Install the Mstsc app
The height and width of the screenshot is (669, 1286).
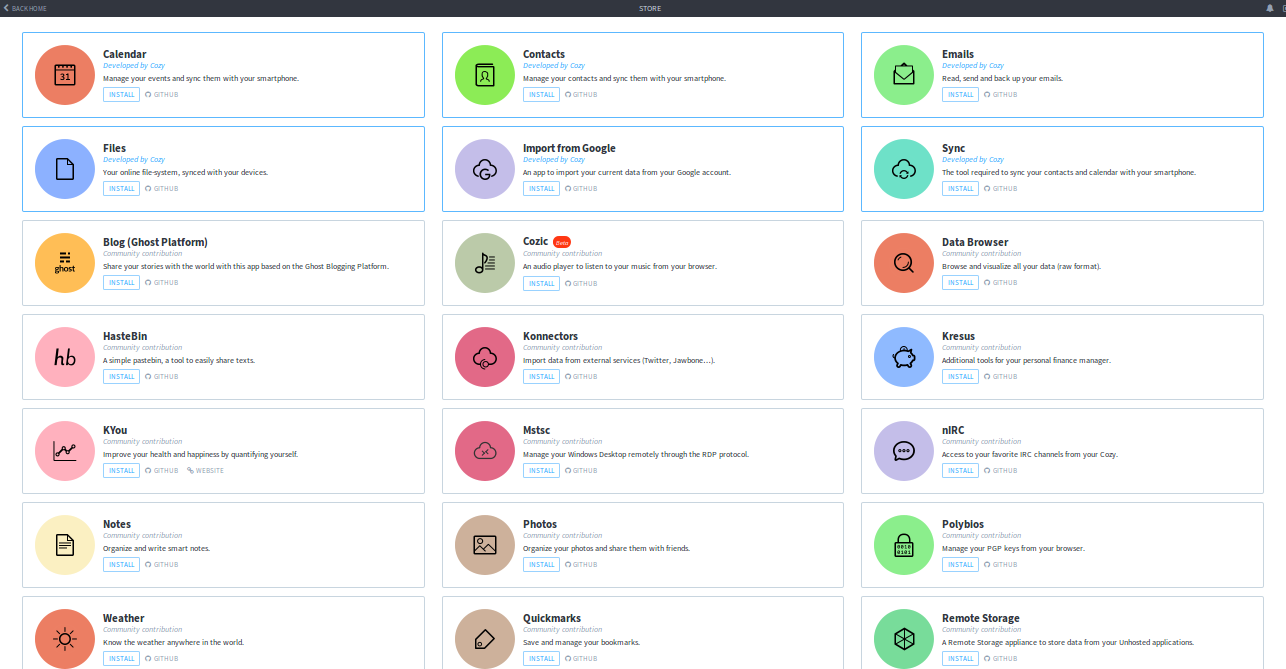[542, 471]
